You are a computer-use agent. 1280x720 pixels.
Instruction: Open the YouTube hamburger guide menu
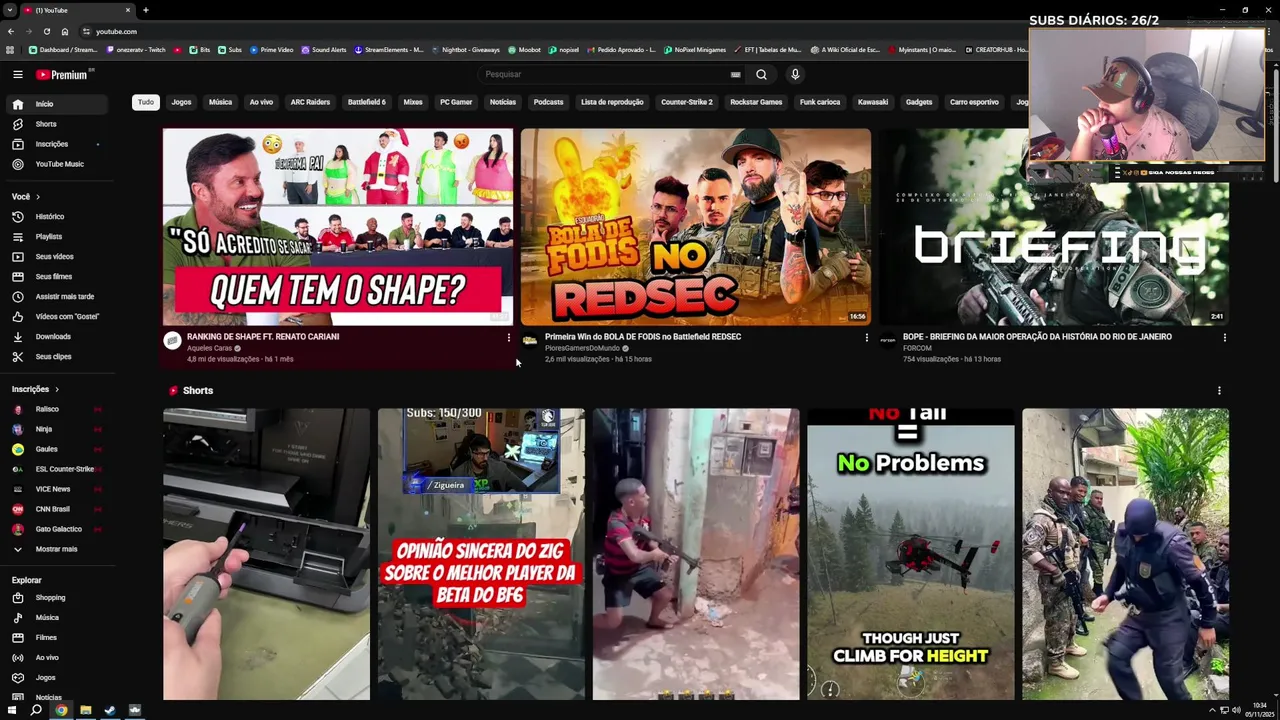(17, 74)
